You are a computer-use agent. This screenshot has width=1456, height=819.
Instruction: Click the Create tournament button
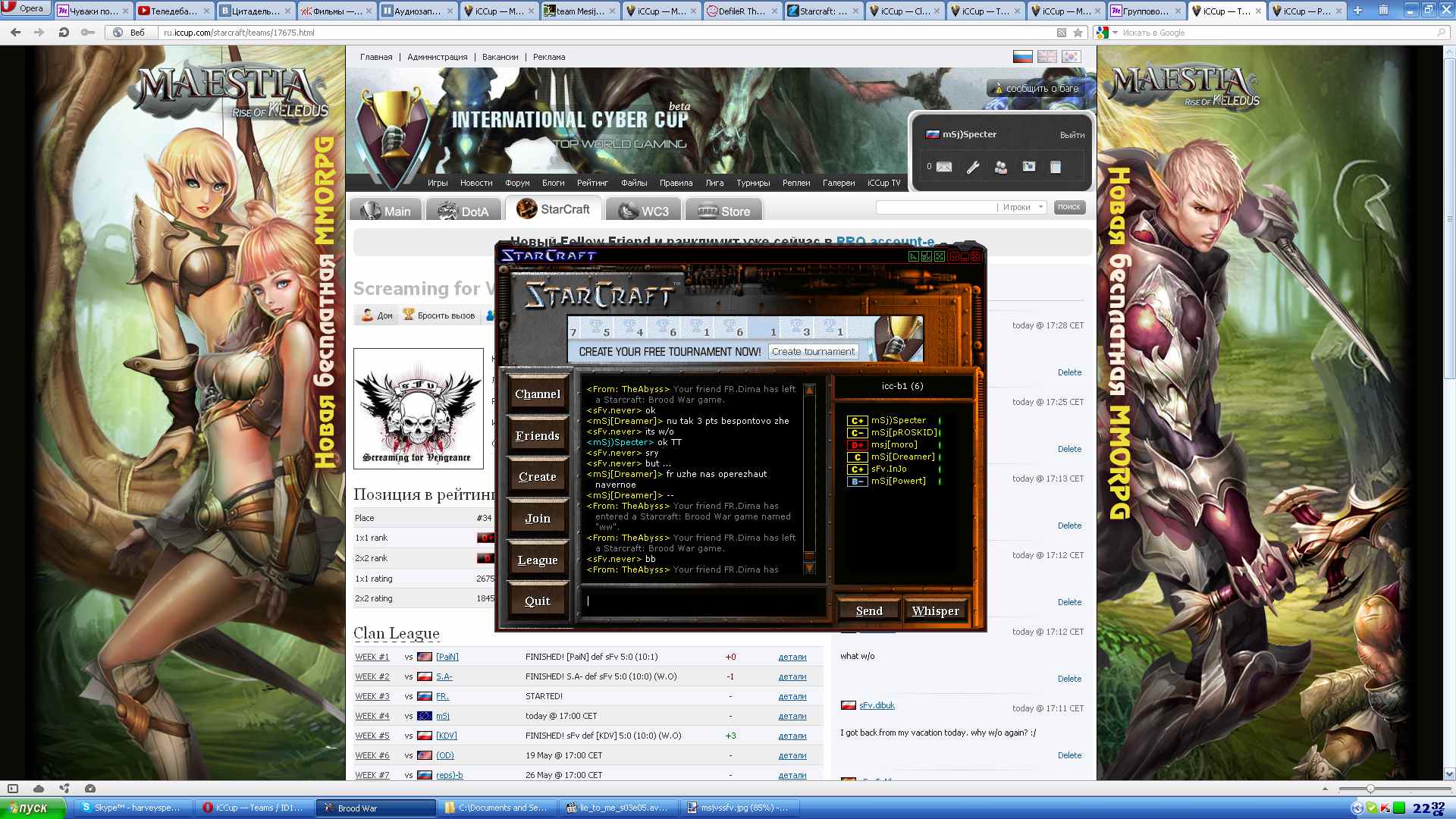[x=814, y=352]
